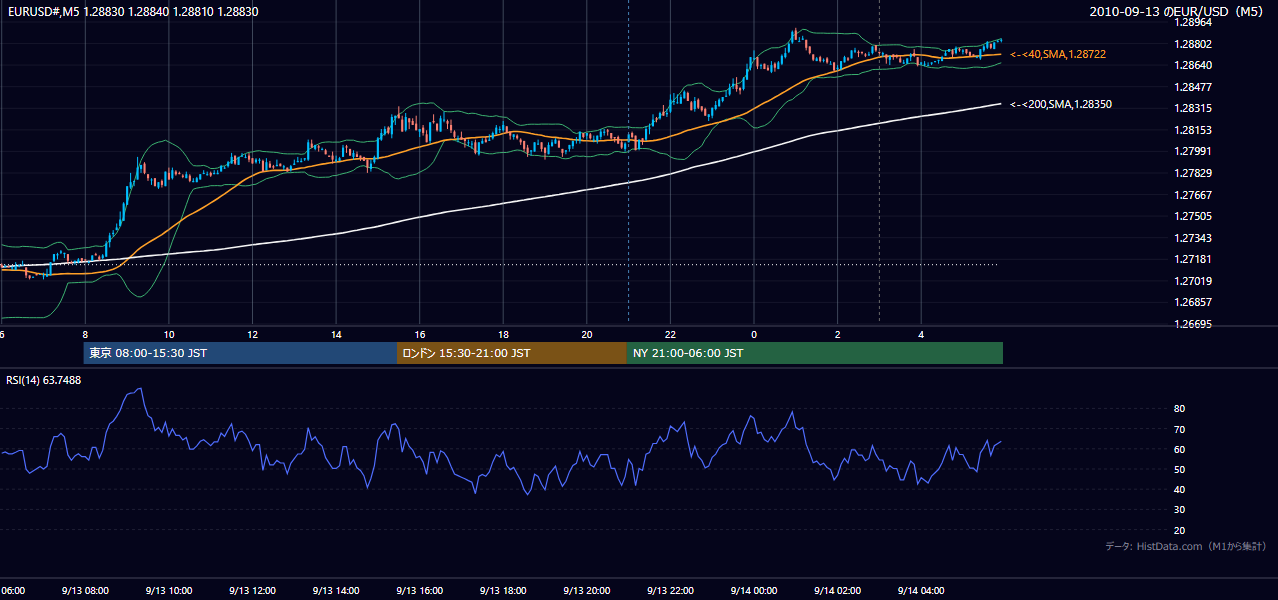Click the 1.28315 price axis label
Viewport: 1278px width, 600px height.
tap(1192, 108)
